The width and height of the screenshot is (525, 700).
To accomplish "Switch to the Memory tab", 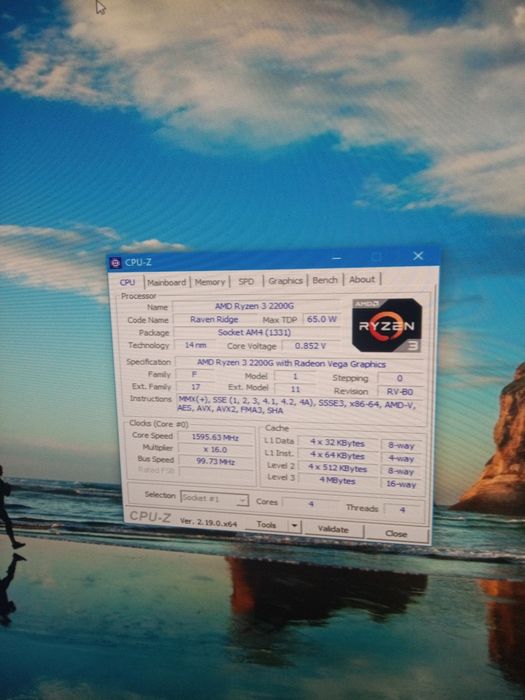I will coord(209,282).
